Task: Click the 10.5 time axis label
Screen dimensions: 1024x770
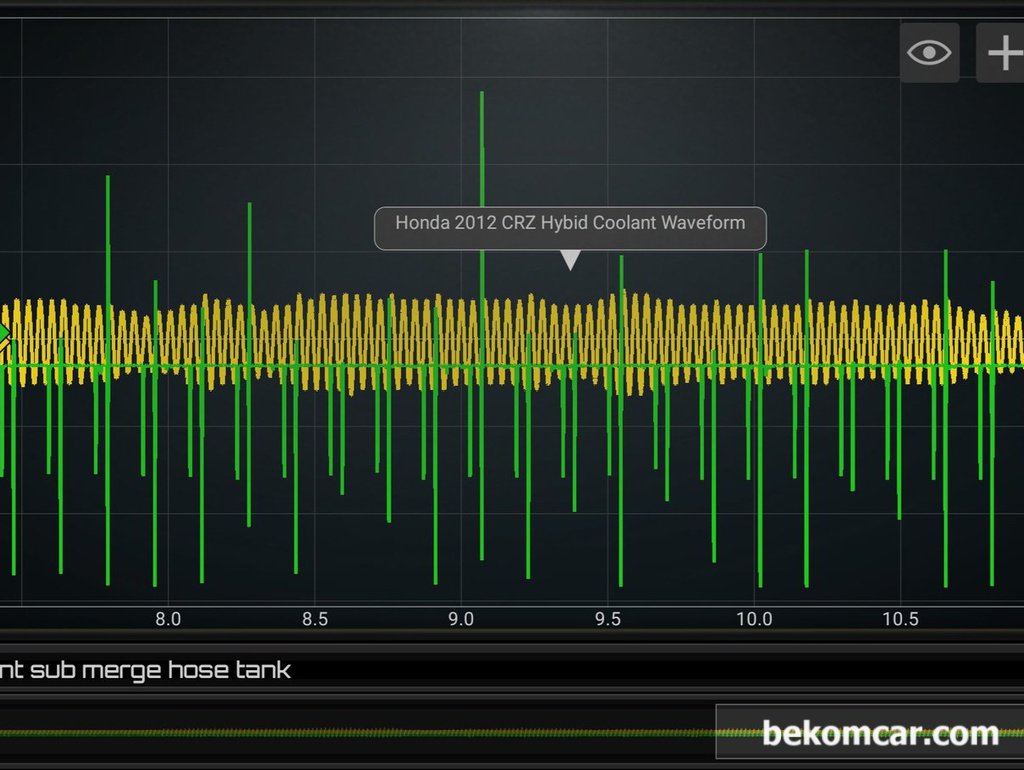Action: (900, 619)
